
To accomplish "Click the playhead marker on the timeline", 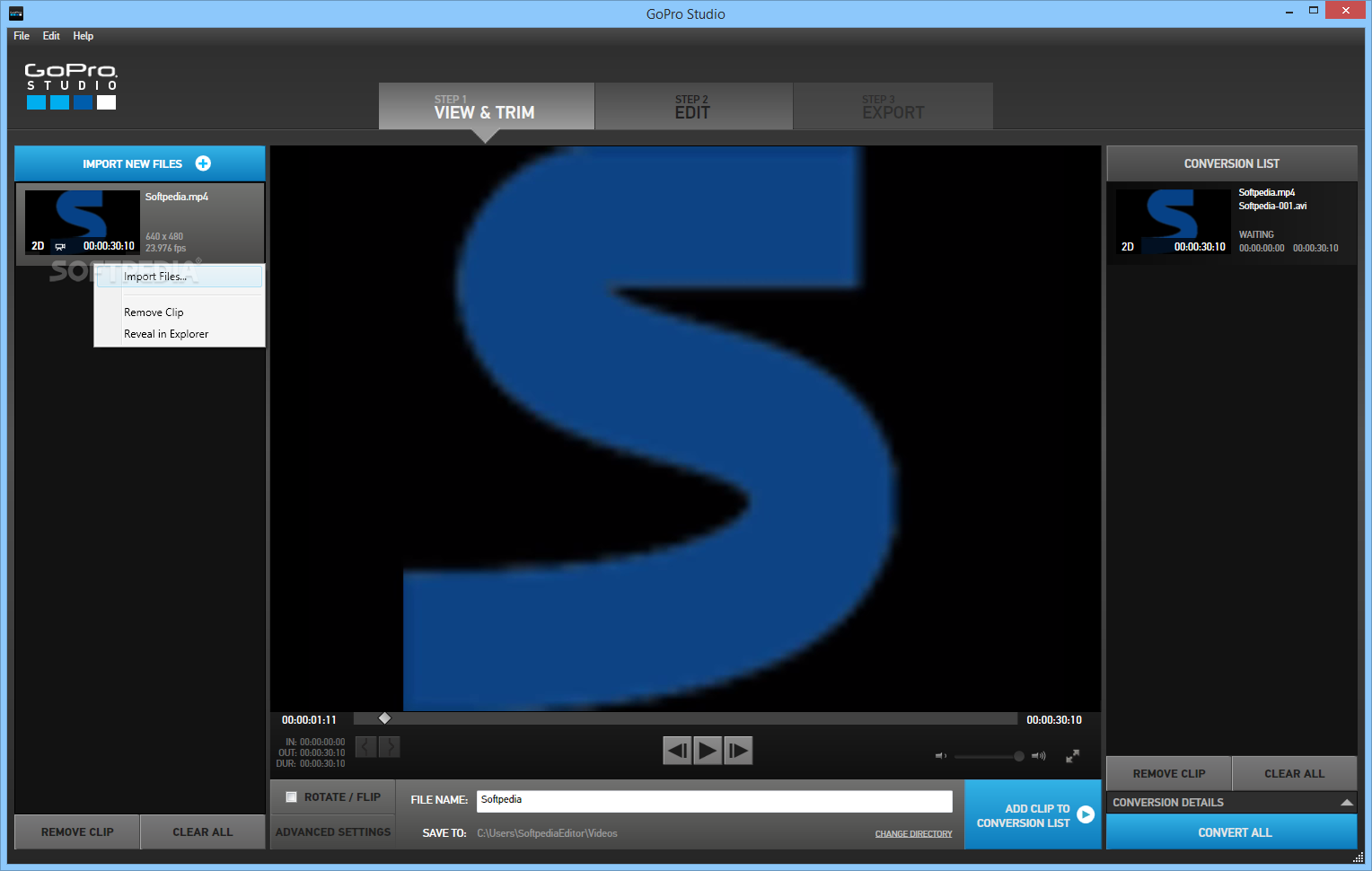I will (384, 718).
